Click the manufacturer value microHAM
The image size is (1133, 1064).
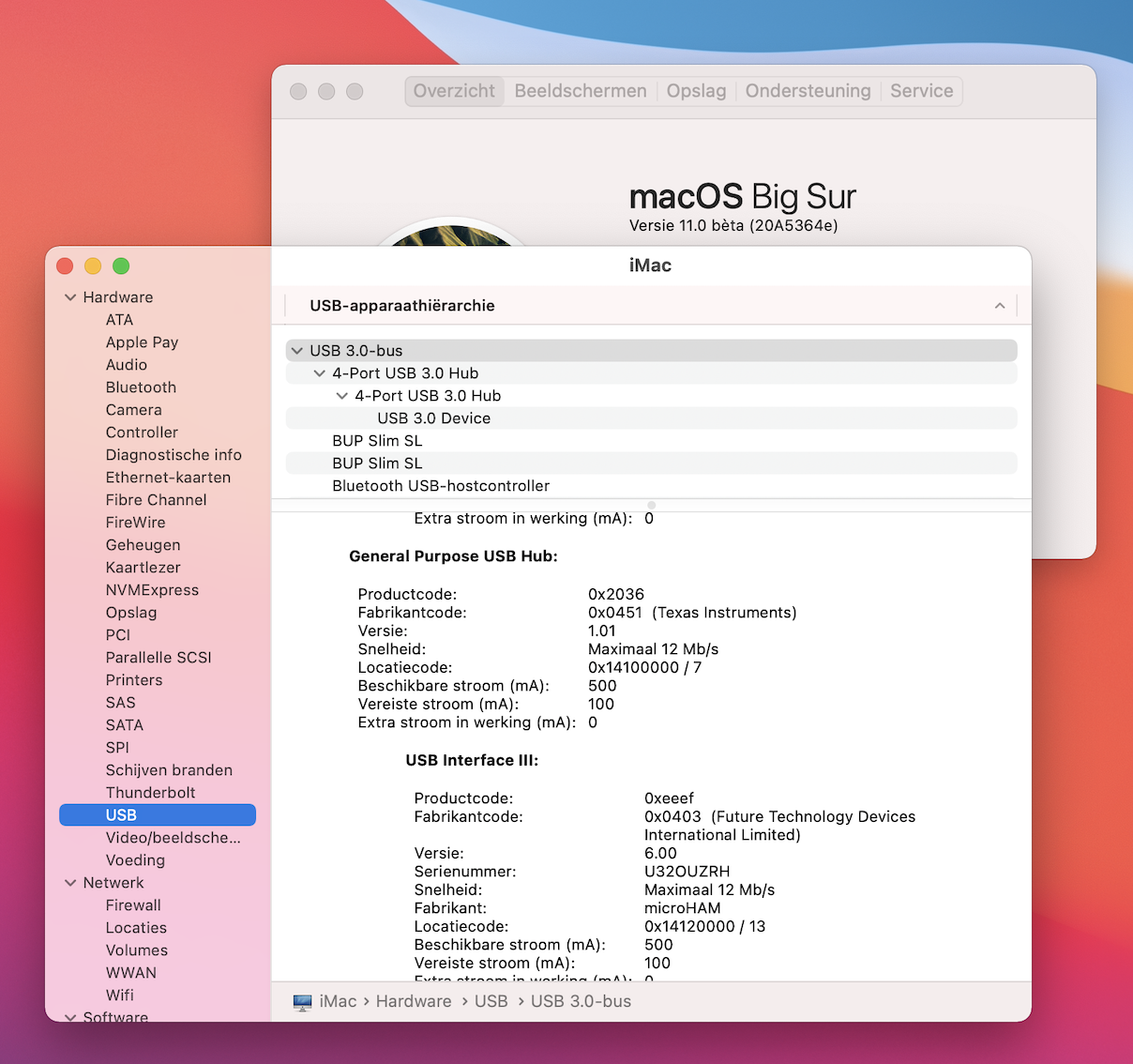click(x=683, y=908)
